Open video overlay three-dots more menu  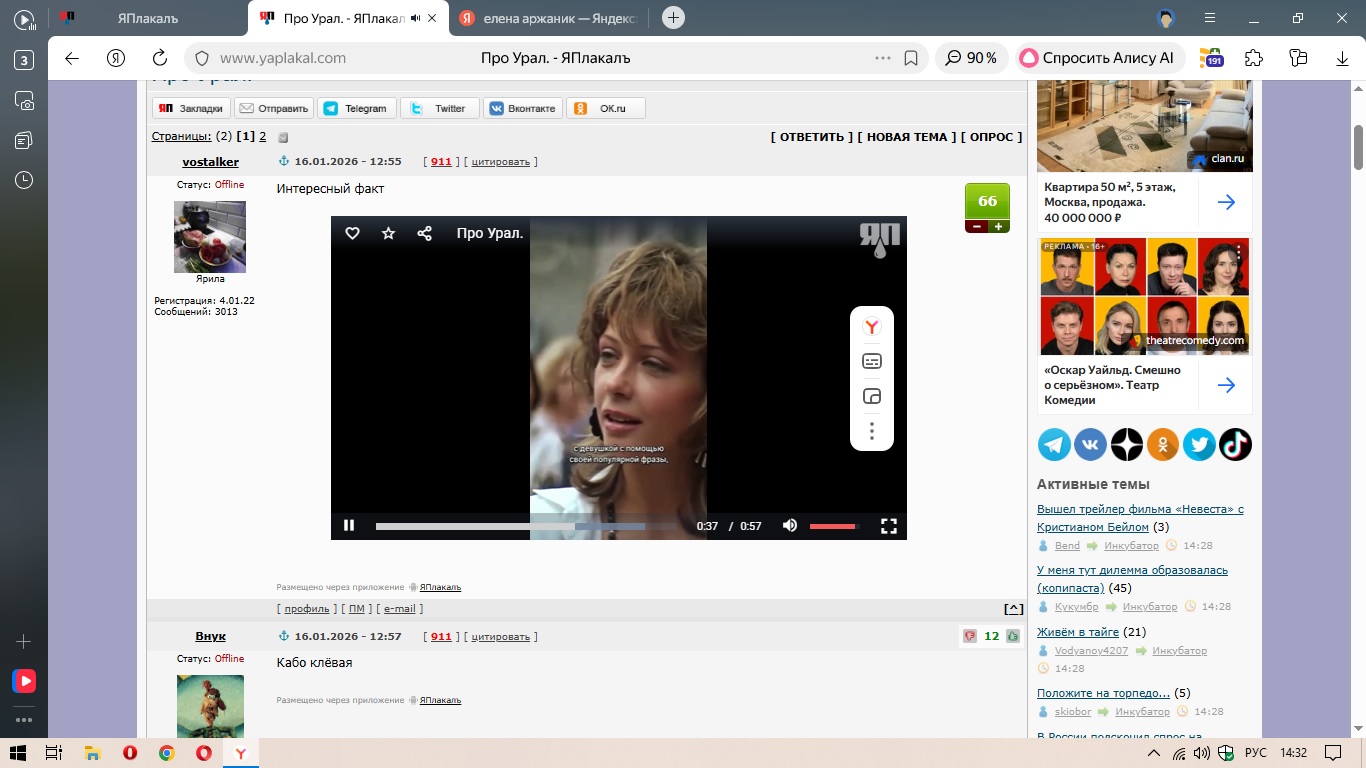click(871, 431)
